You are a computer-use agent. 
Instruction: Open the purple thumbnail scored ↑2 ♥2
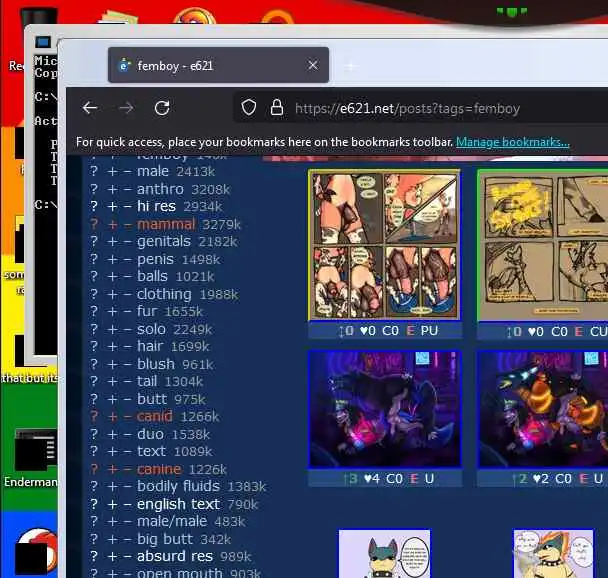point(543,409)
